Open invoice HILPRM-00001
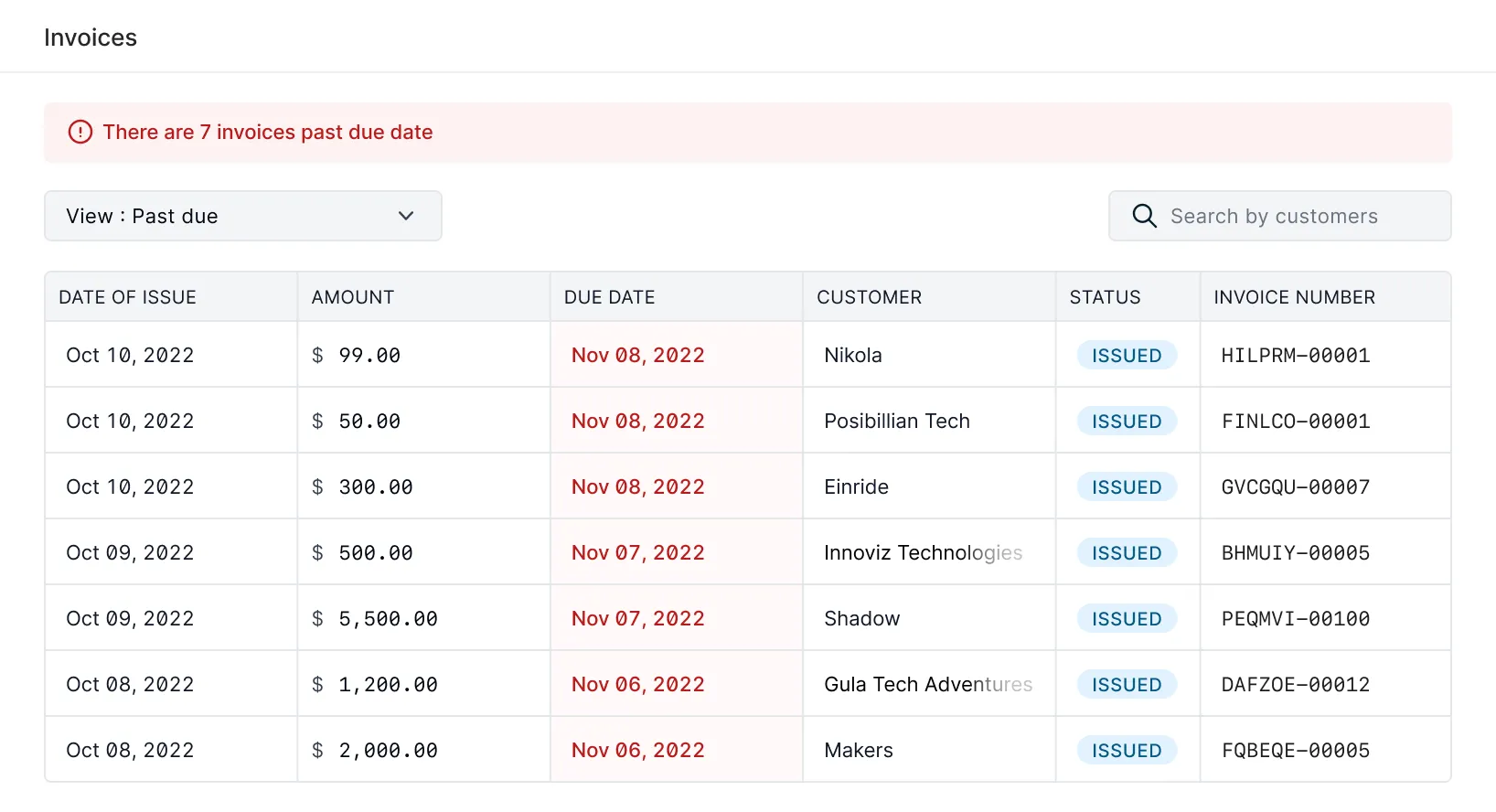 pyautogui.click(x=1295, y=356)
